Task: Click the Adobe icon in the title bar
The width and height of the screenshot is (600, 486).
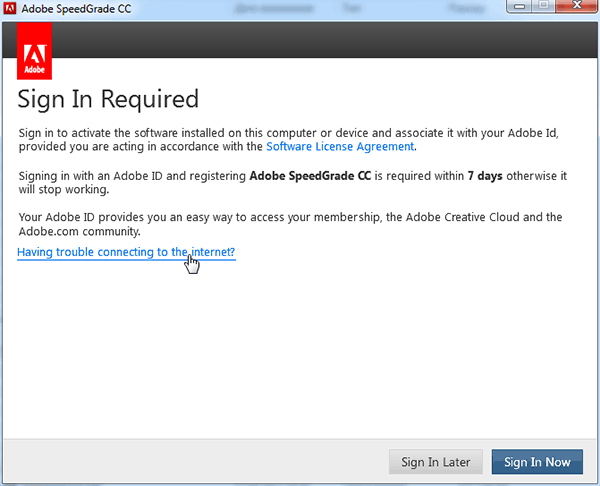Action: coord(10,8)
